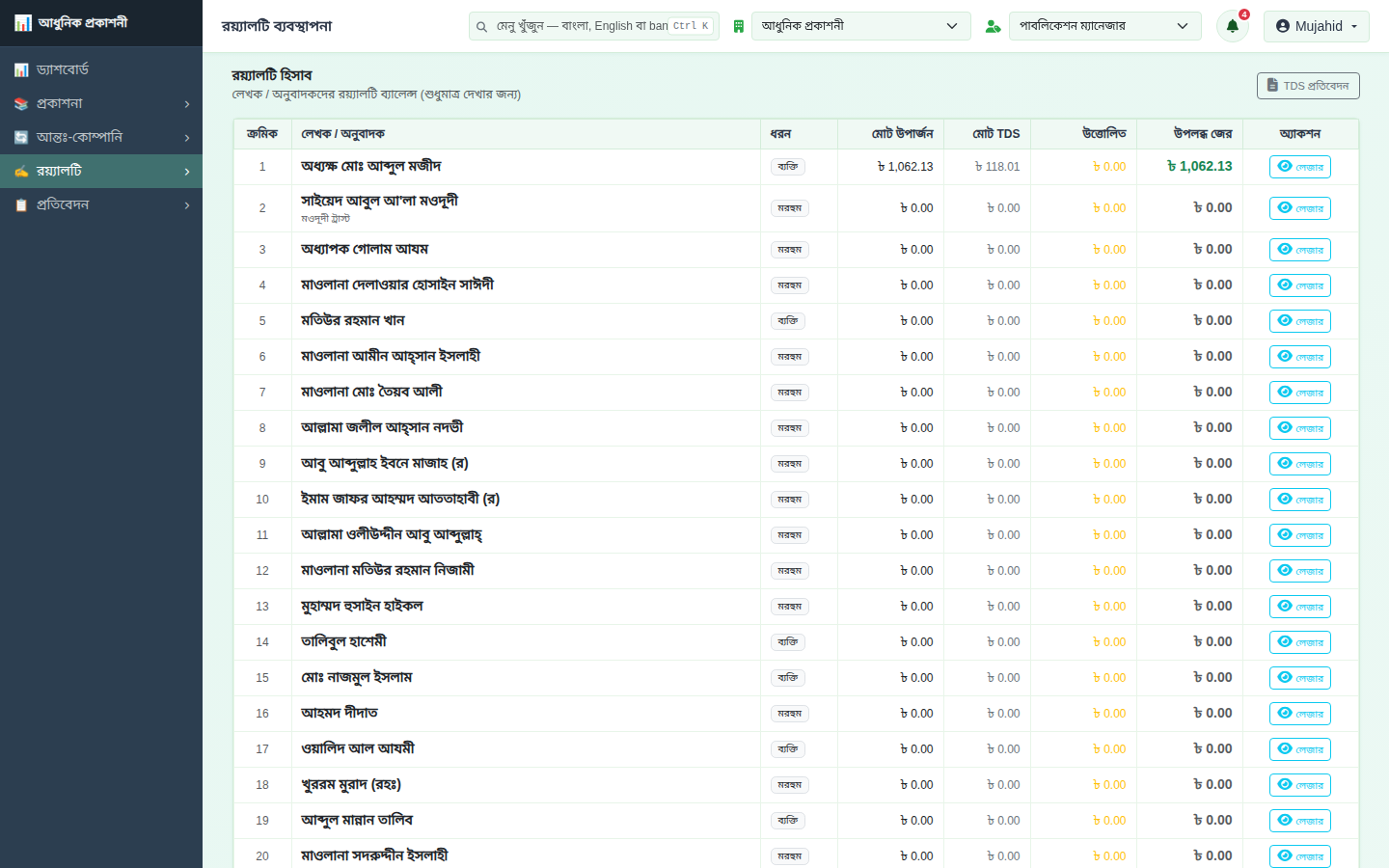
Task: Click the notification bell icon
Action: (1233, 26)
